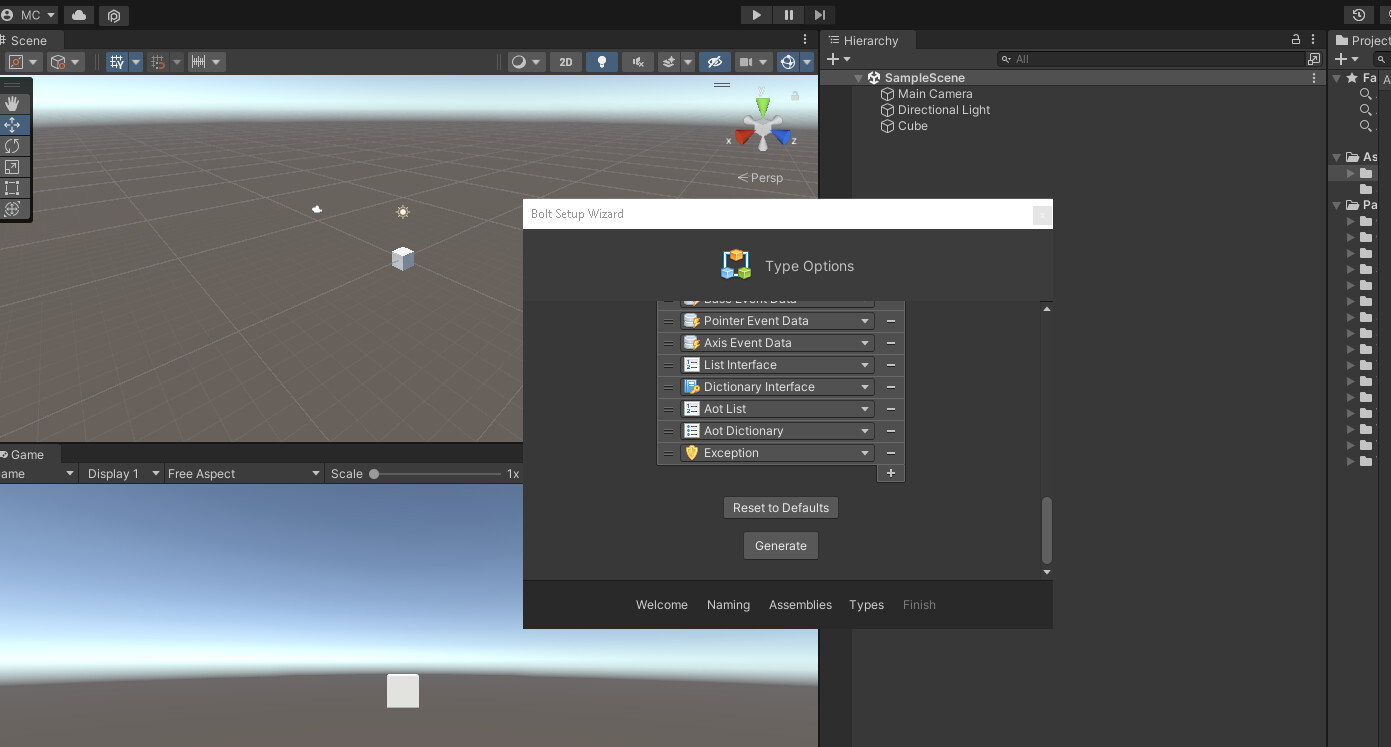The height and width of the screenshot is (747, 1391).
Task: Collapse the SampleScene hierarchy item
Action: click(x=858, y=77)
